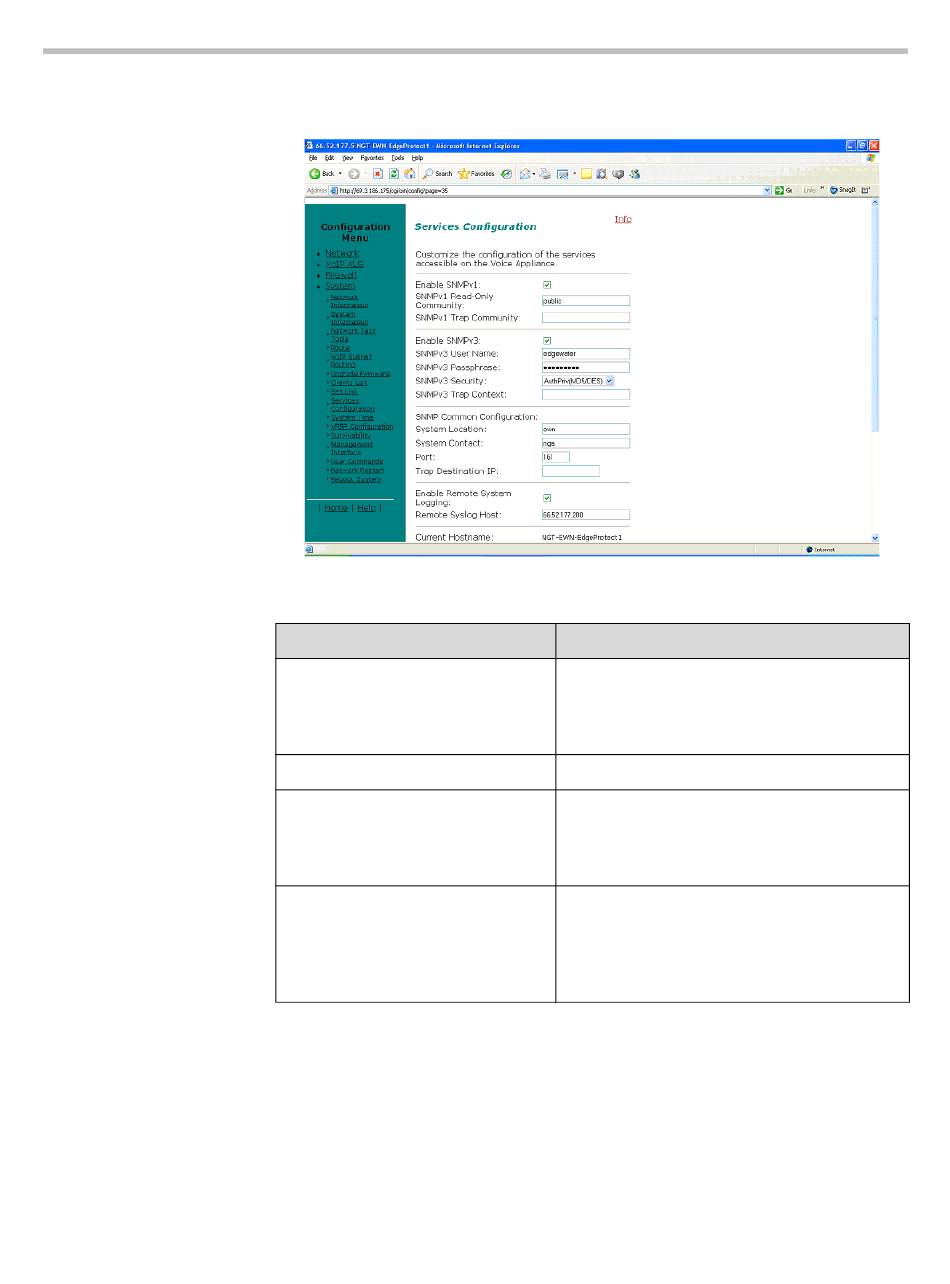Open the User Commands link
The image size is (950, 1284).
coord(356,462)
